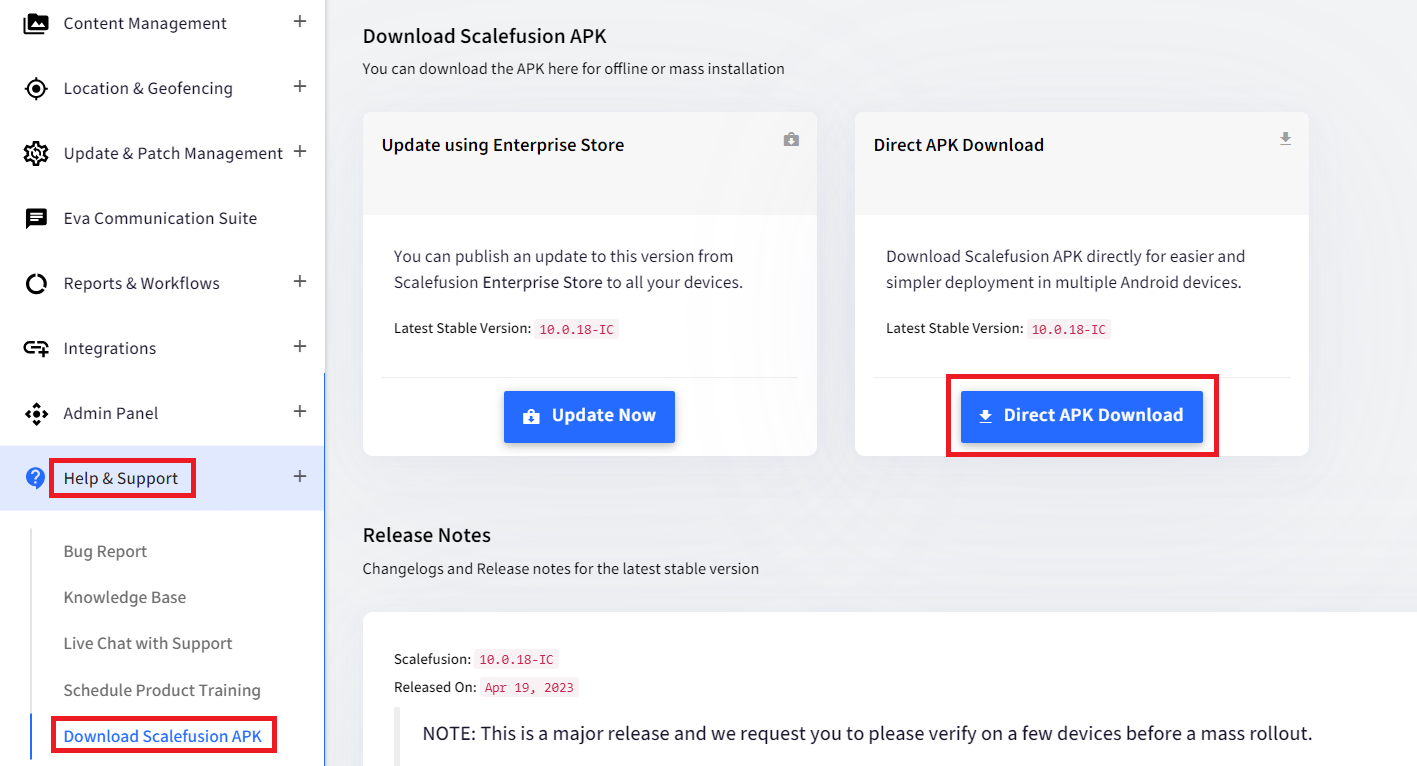Expand the Location & Geofencing section
The height and width of the screenshot is (766, 1417).
click(299, 86)
